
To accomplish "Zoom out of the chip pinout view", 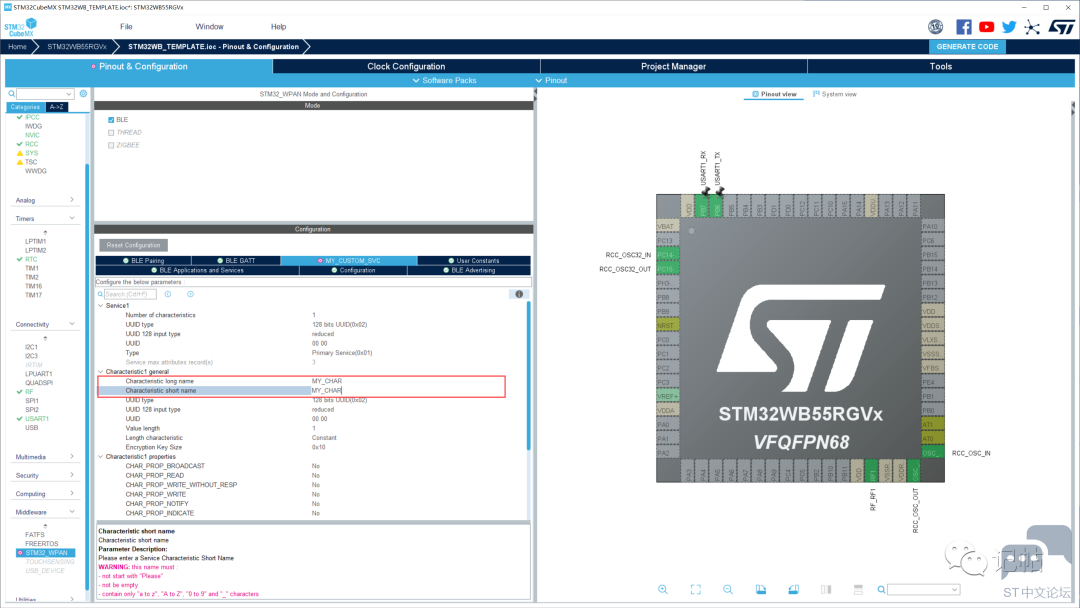I will tap(728, 589).
